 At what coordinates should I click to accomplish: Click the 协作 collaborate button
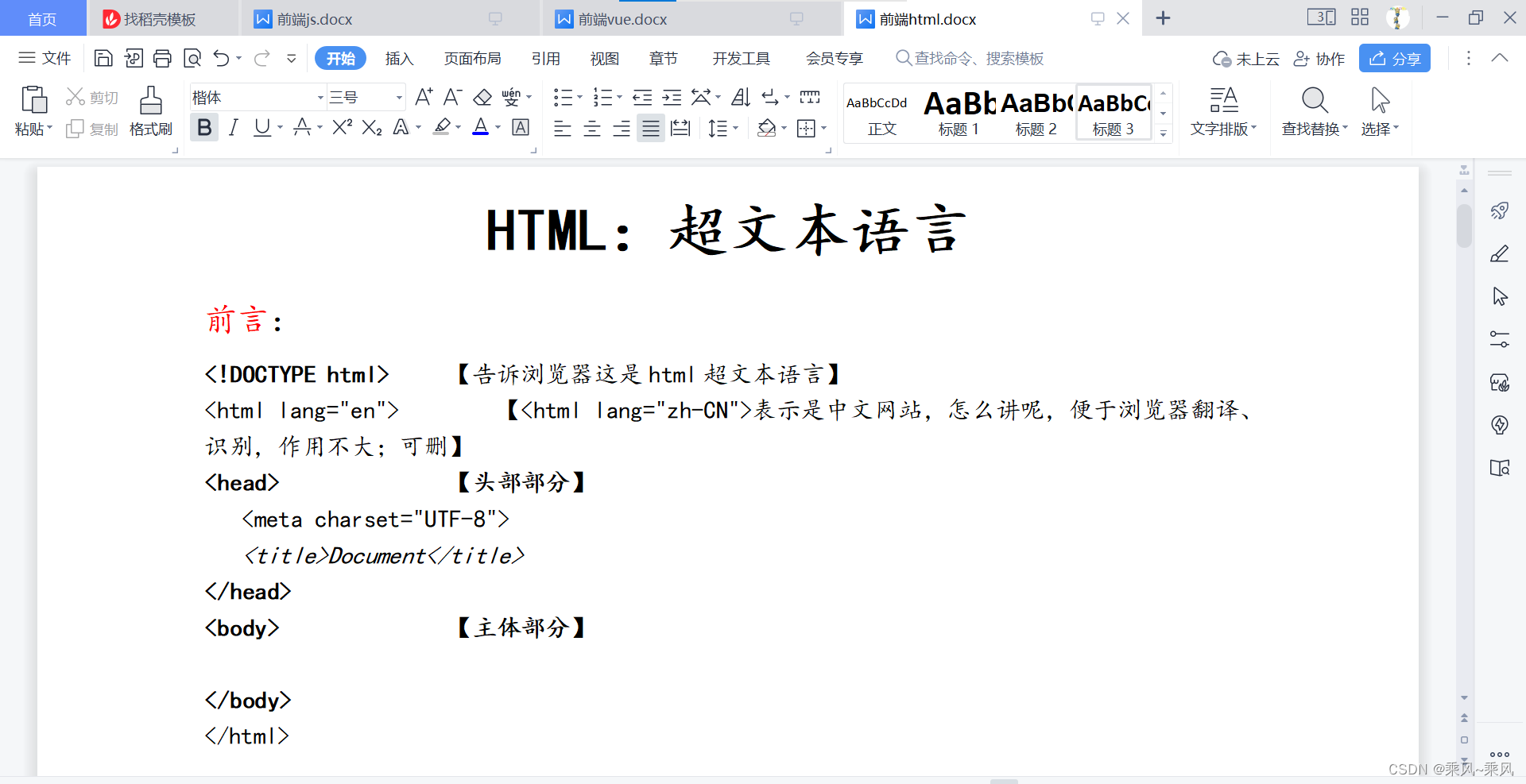click(x=1319, y=59)
